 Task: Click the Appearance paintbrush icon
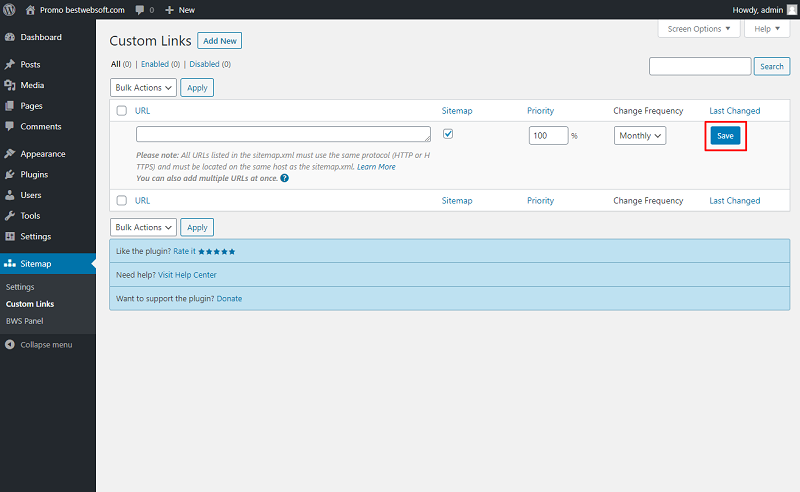click(10, 154)
